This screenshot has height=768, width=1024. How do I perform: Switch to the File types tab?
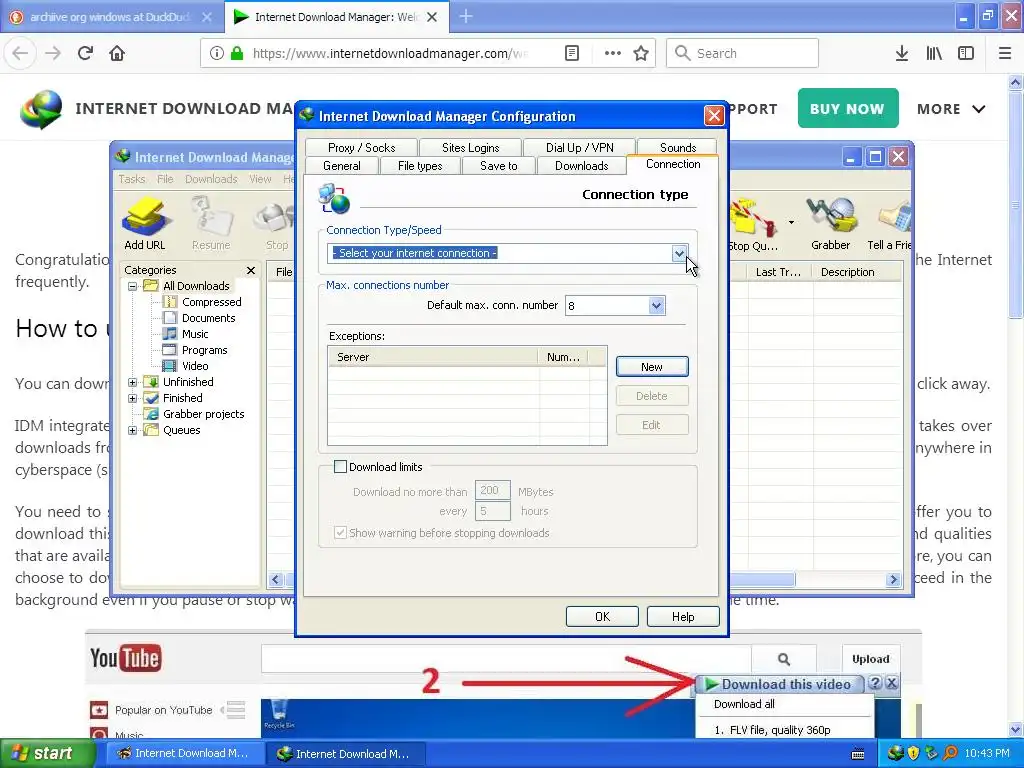tap(420, 166)
